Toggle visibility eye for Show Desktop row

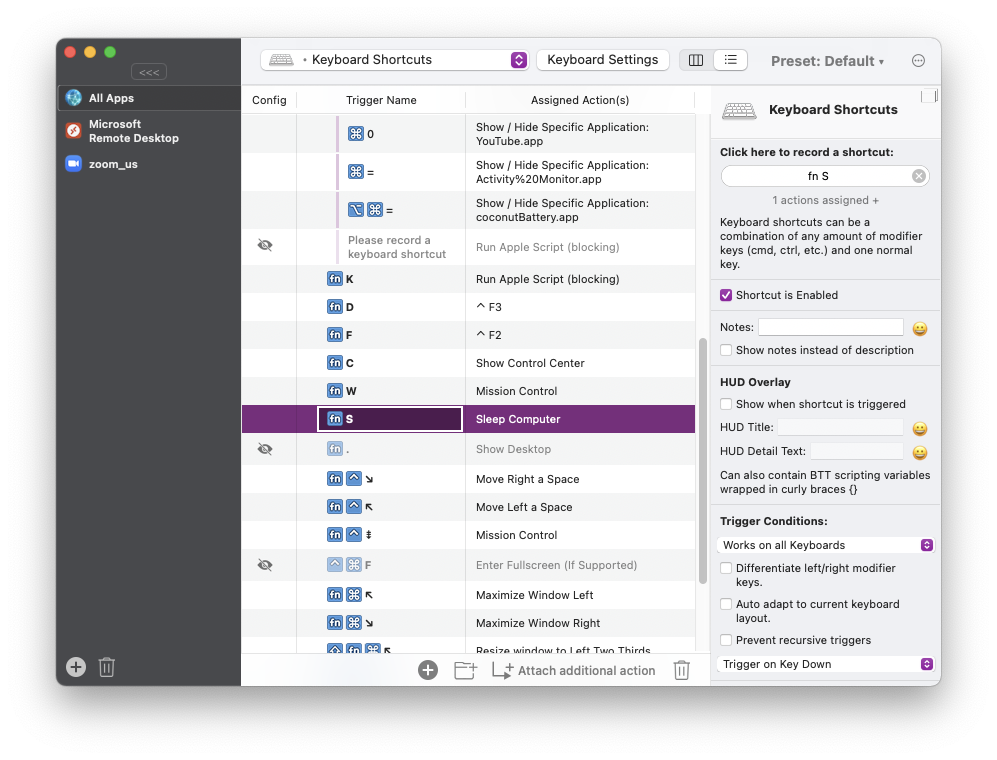coord(265,449)
